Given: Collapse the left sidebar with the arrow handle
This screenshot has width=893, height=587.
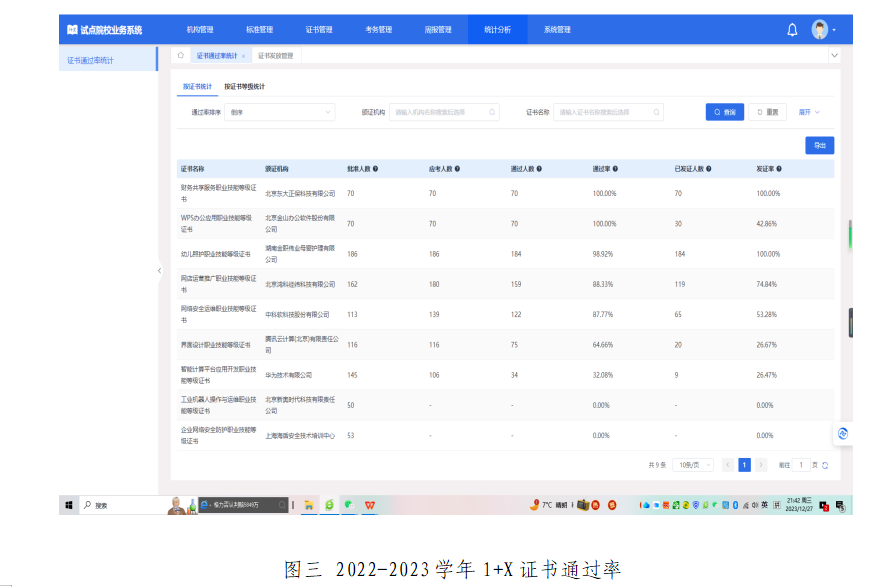Looking at the screenshot, I should click(159, 270).
